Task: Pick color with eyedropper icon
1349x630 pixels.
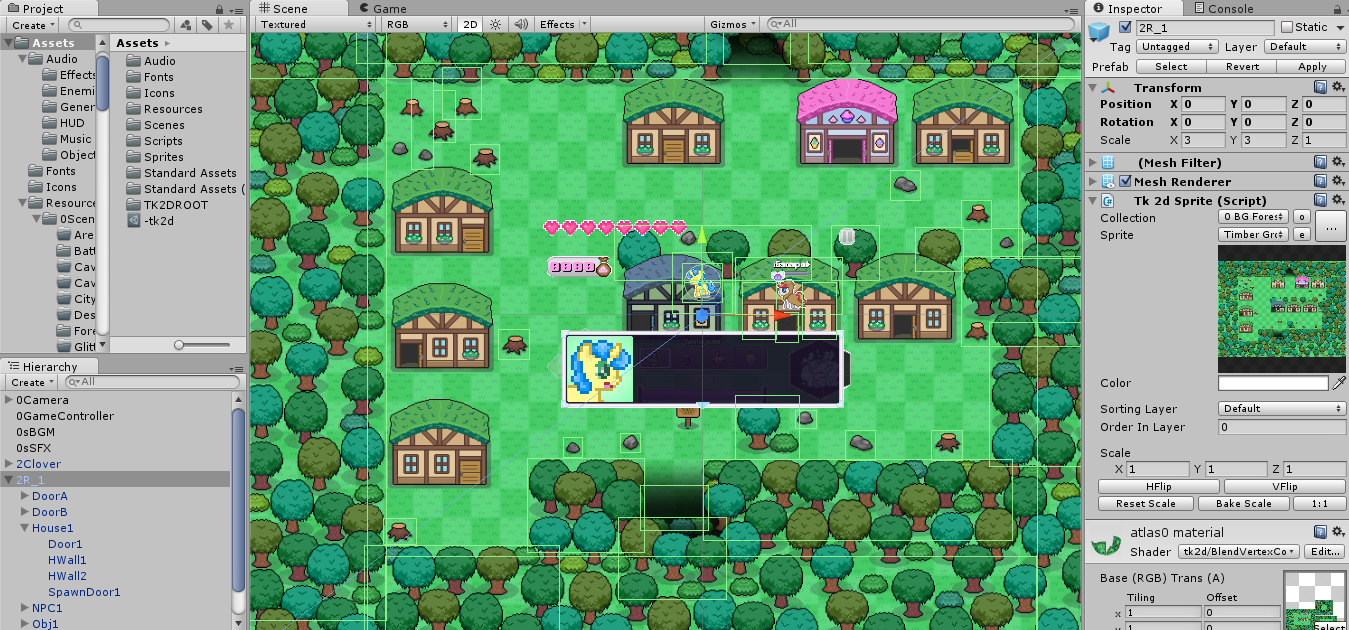Action: [1339, 383]
